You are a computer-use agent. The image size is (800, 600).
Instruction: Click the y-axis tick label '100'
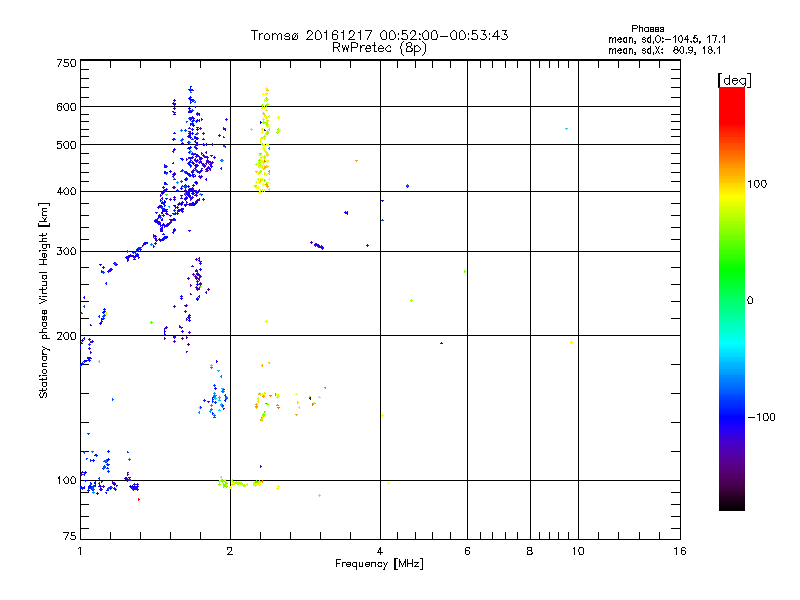(66, 481)
